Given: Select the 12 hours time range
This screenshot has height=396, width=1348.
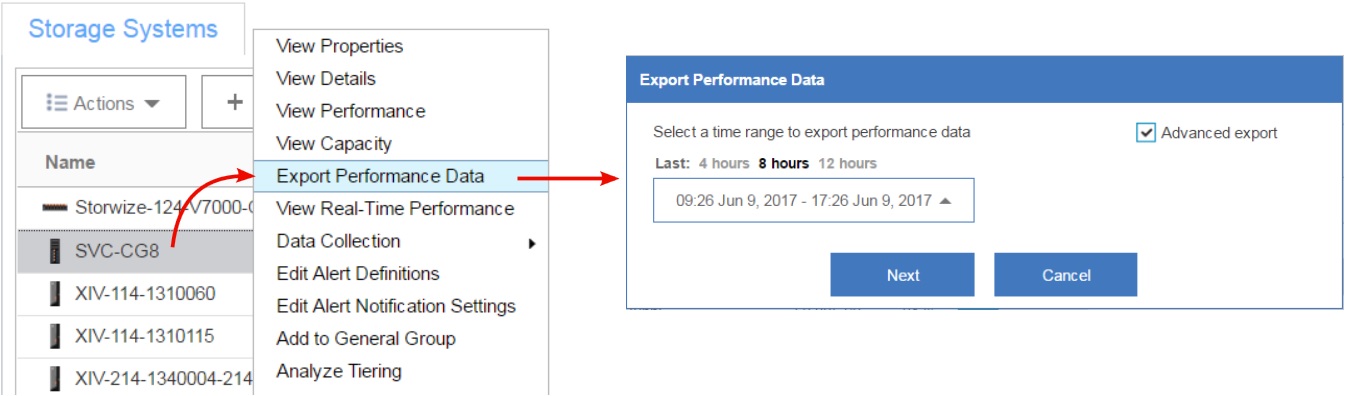Looking at the screenshot, I should coord(847,163).
